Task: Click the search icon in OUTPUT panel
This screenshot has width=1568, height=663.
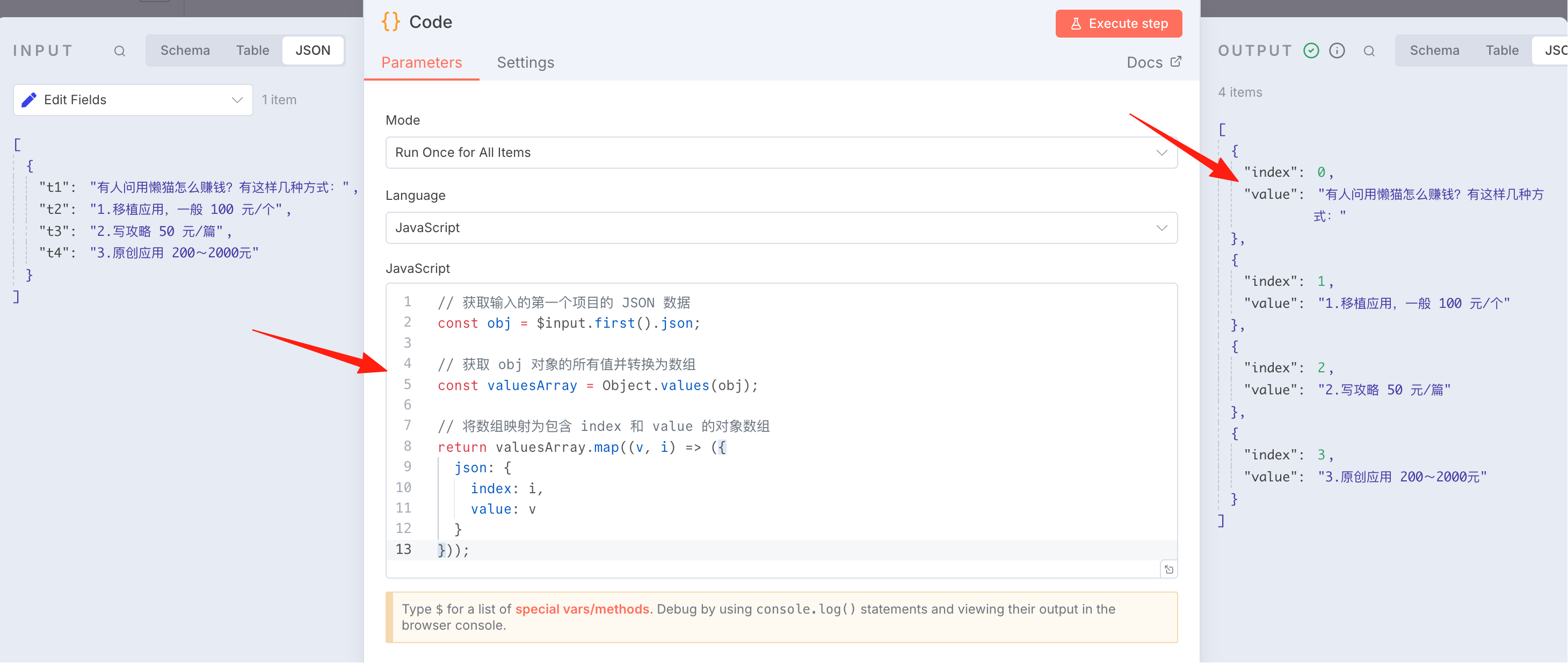Action: coord(1369,51)
